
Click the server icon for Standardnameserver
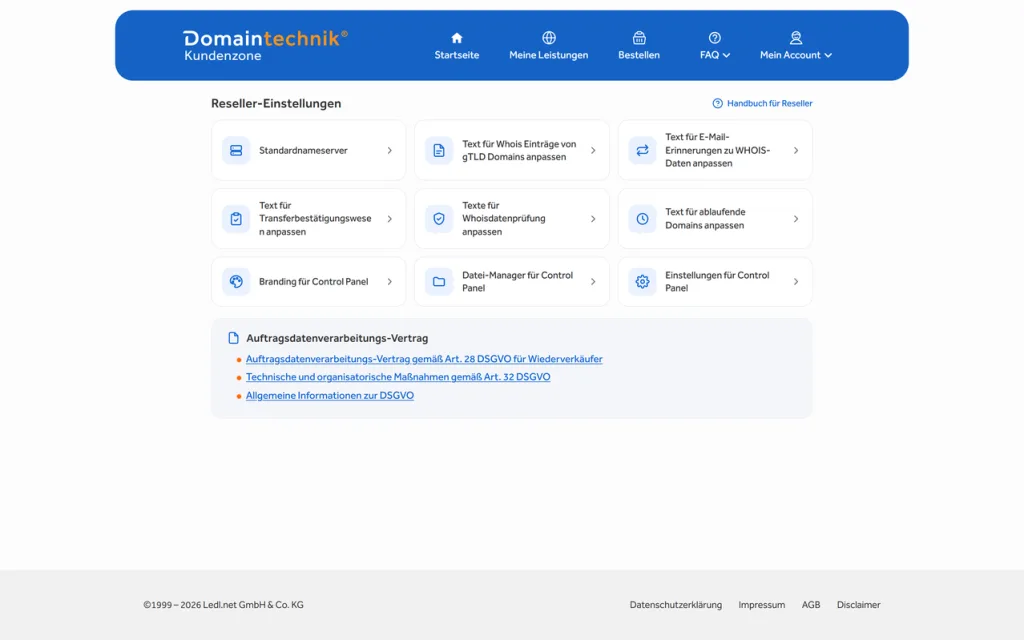pos(236,150)
